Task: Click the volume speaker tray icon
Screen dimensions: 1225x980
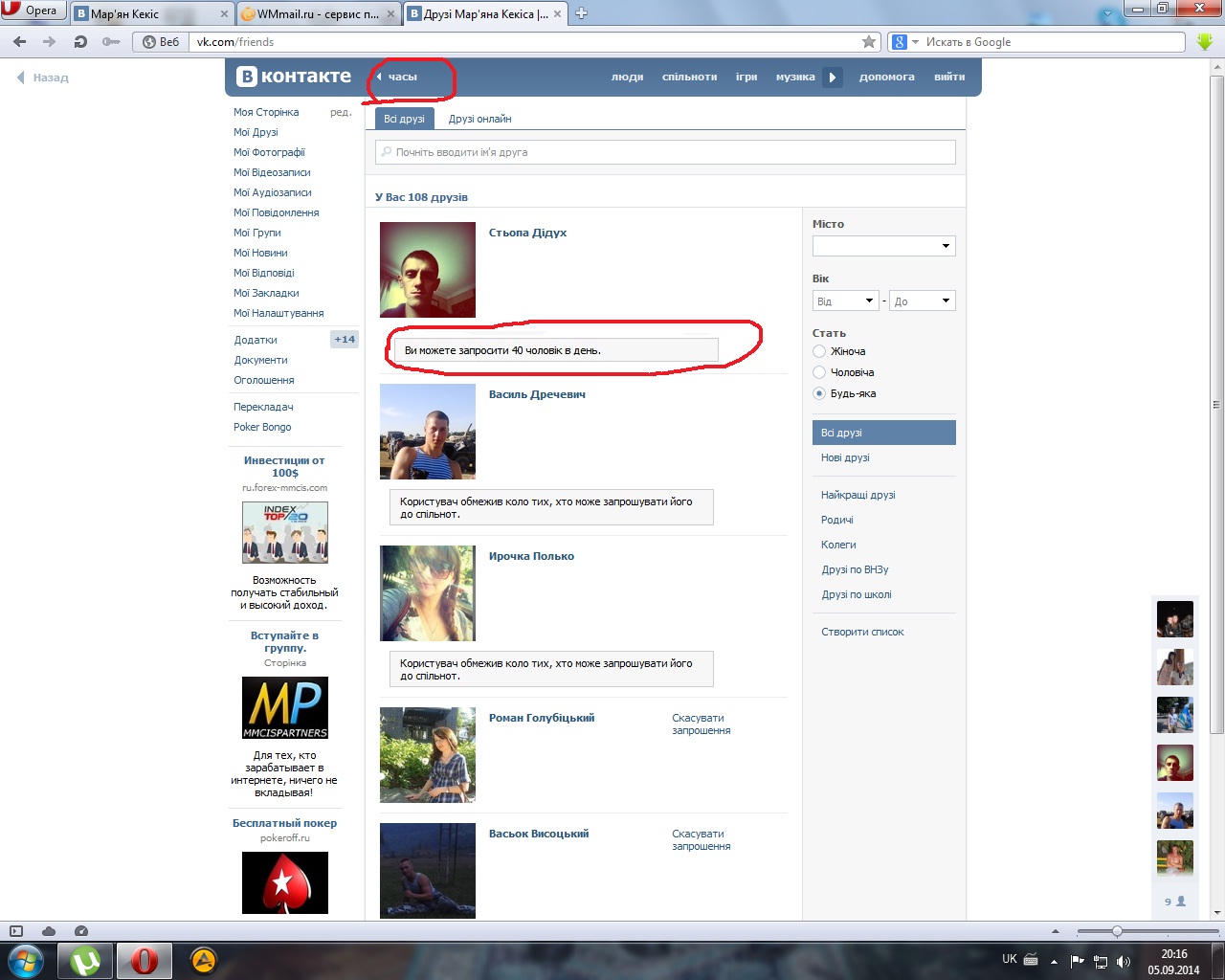Action: [1124, 961]
